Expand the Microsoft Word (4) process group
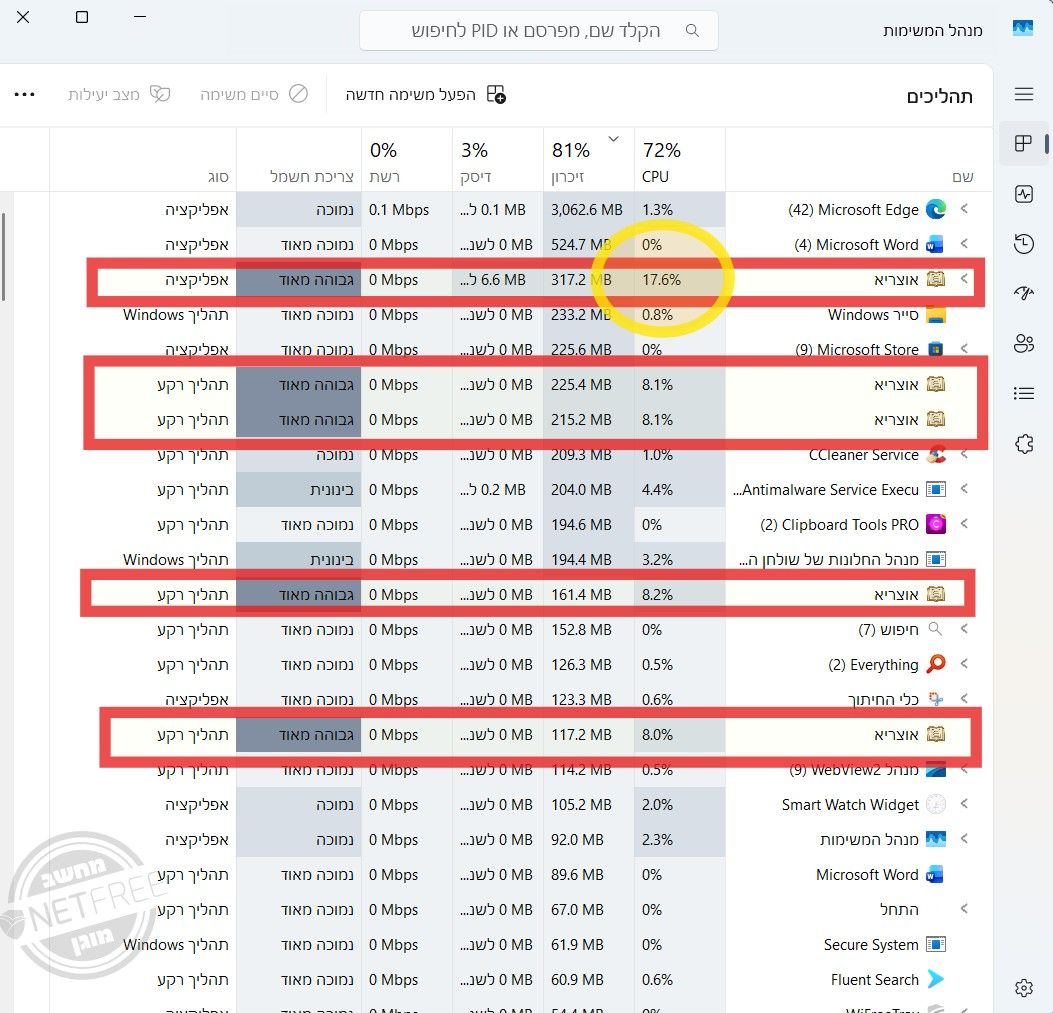Screen dimensions: 1053x1013 964,244
